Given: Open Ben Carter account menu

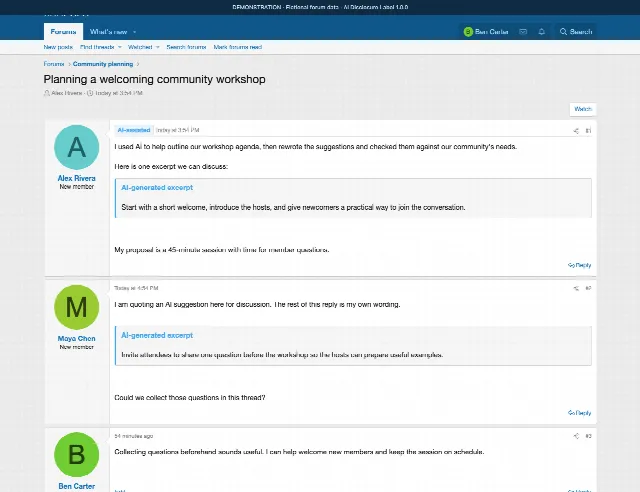Looking at the screenshot, I should [486, 31].
